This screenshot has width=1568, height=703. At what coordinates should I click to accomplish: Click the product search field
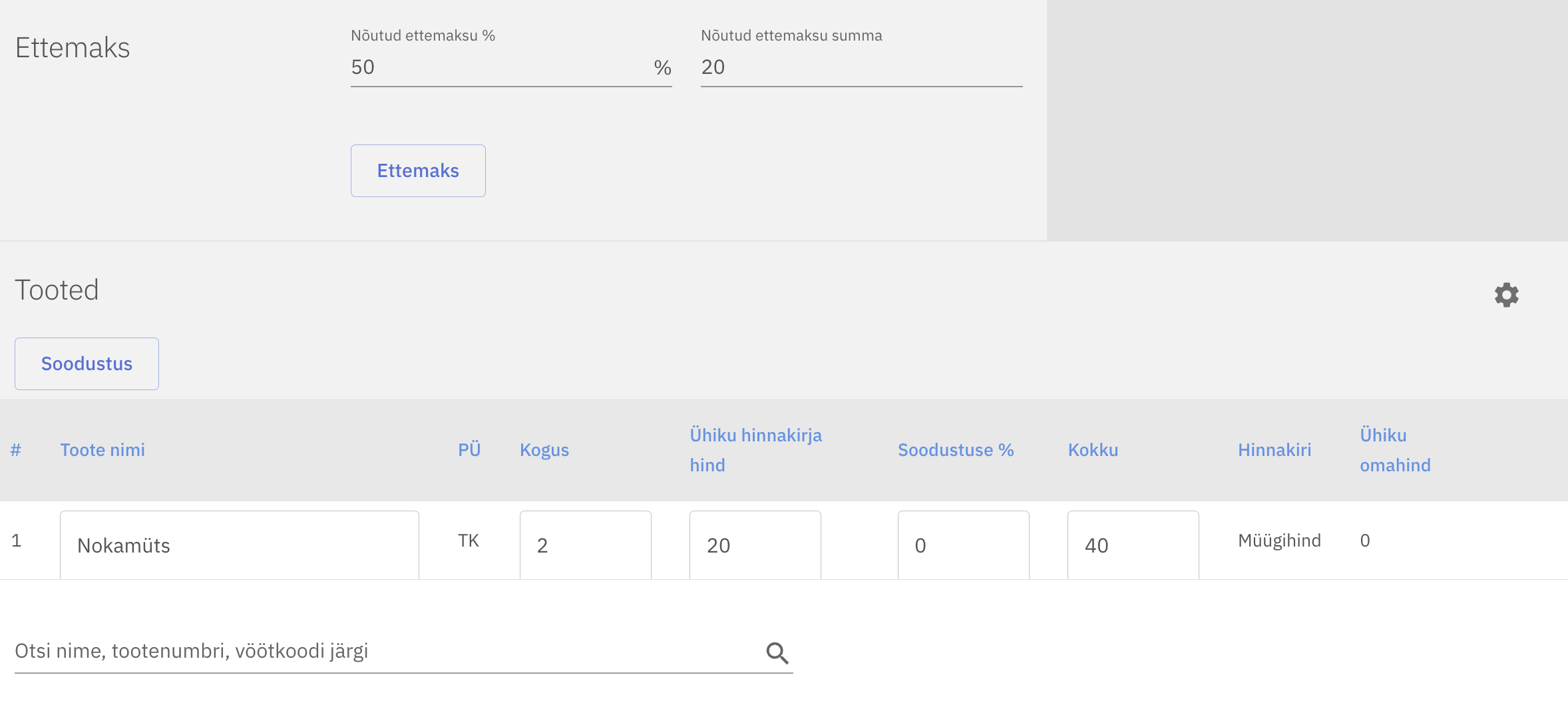386,651
